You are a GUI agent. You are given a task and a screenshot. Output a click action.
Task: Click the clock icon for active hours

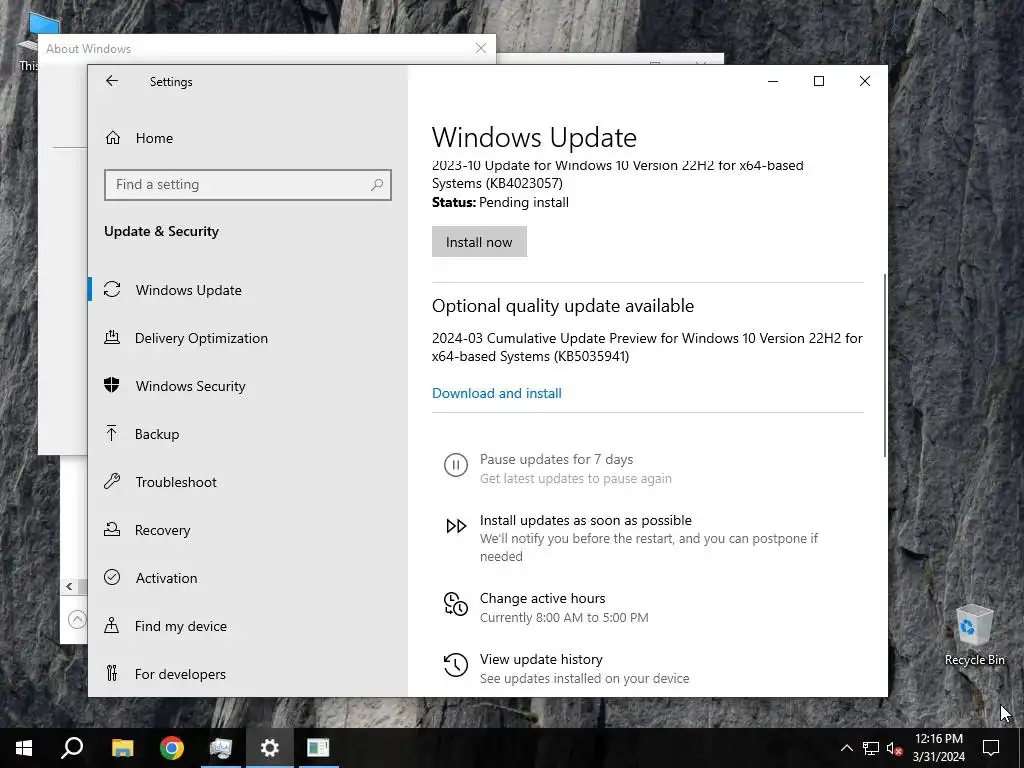click(x=456, y=604)
